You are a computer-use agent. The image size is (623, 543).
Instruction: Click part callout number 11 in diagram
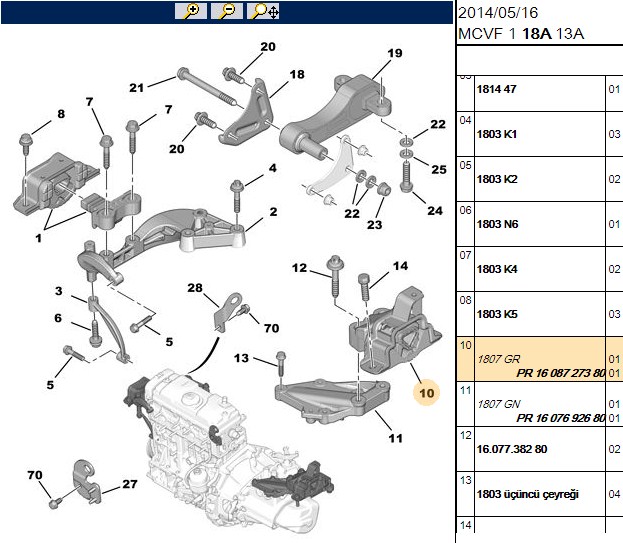395,438
